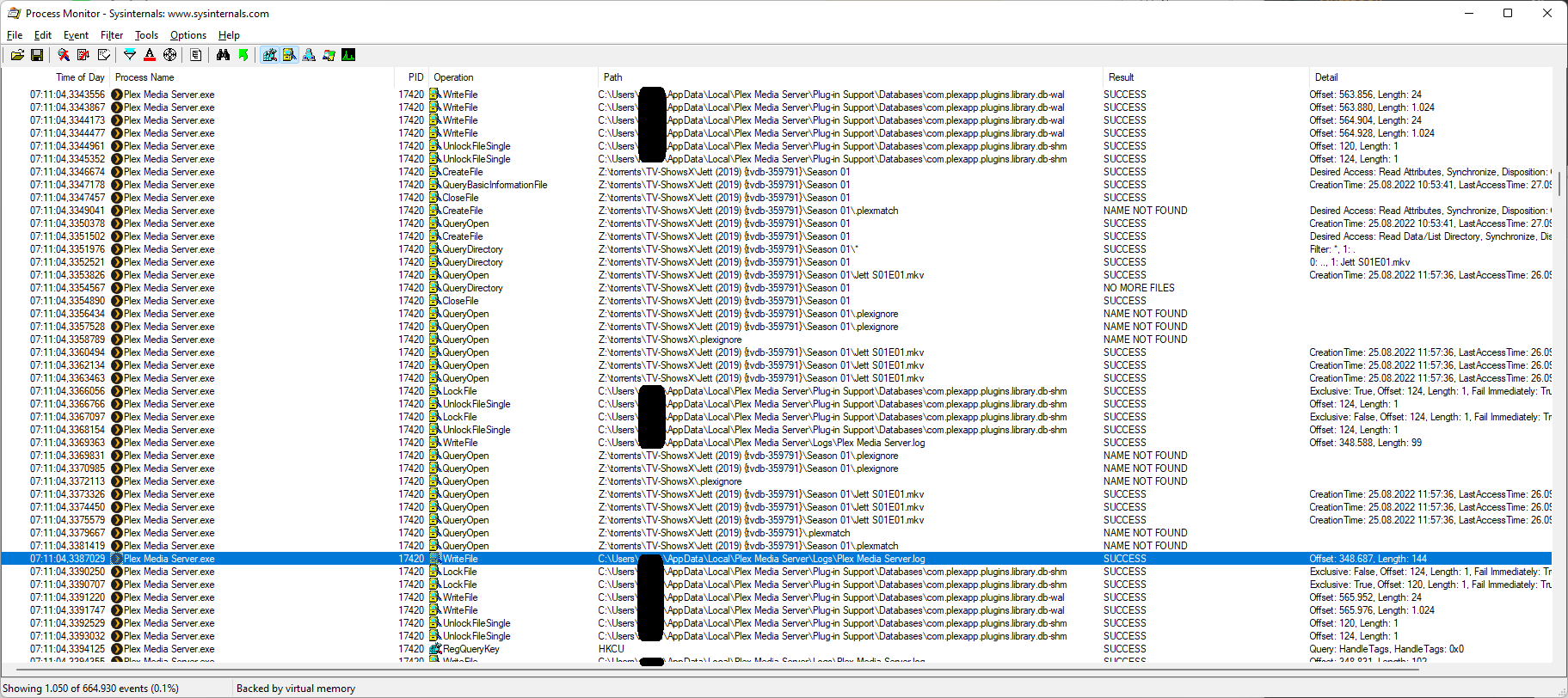Click detail 'Offset: 565.976, Length: 1.024'

[x=1372, y=610]
